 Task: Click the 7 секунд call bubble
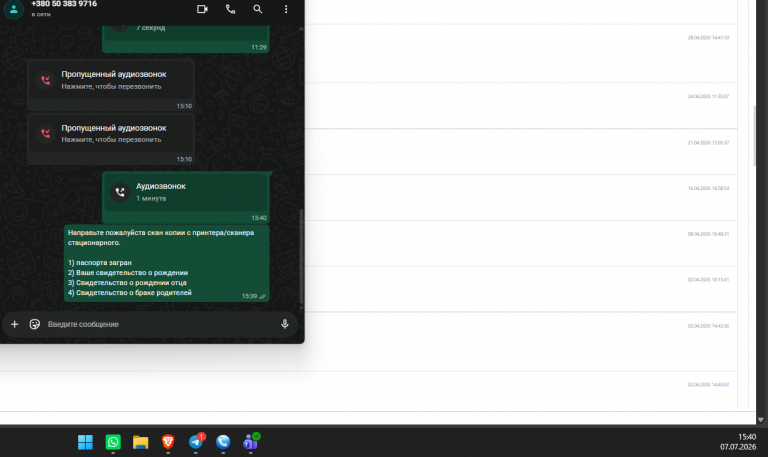click(186, 38)
